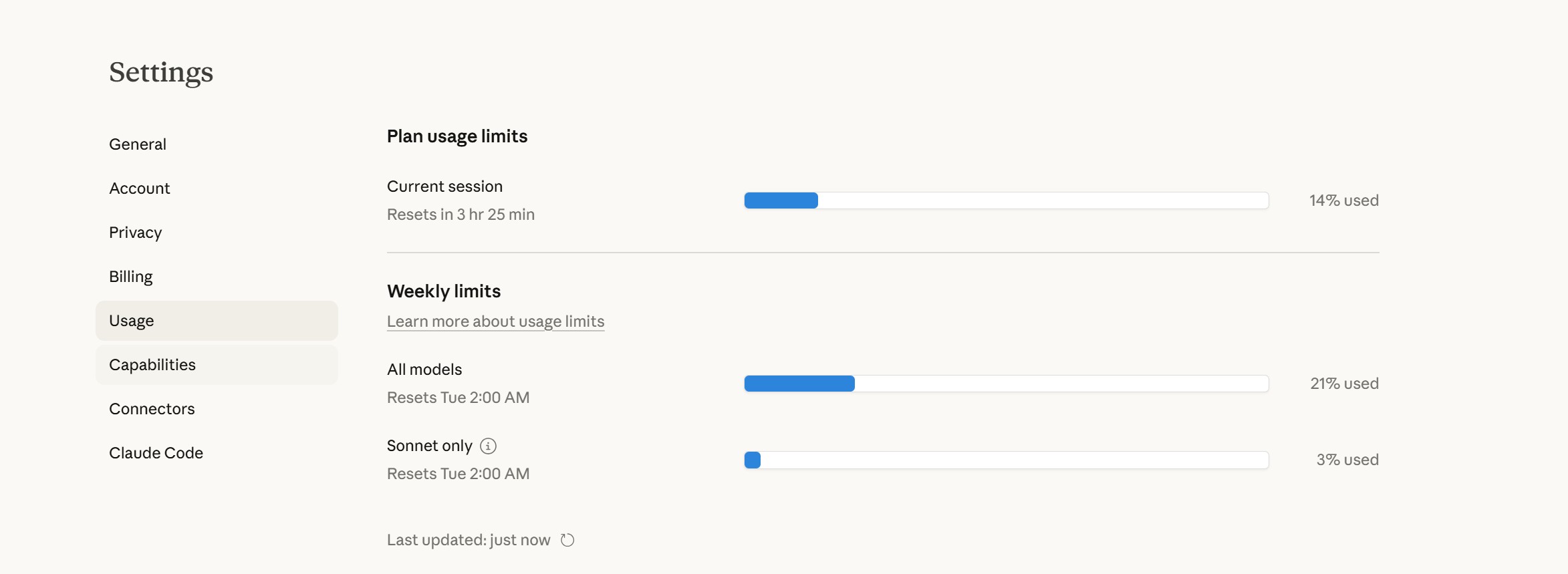Screen dimensions: 1568x574
Task: Select the Usage sidebar item
Action: (x=132, y=321)
